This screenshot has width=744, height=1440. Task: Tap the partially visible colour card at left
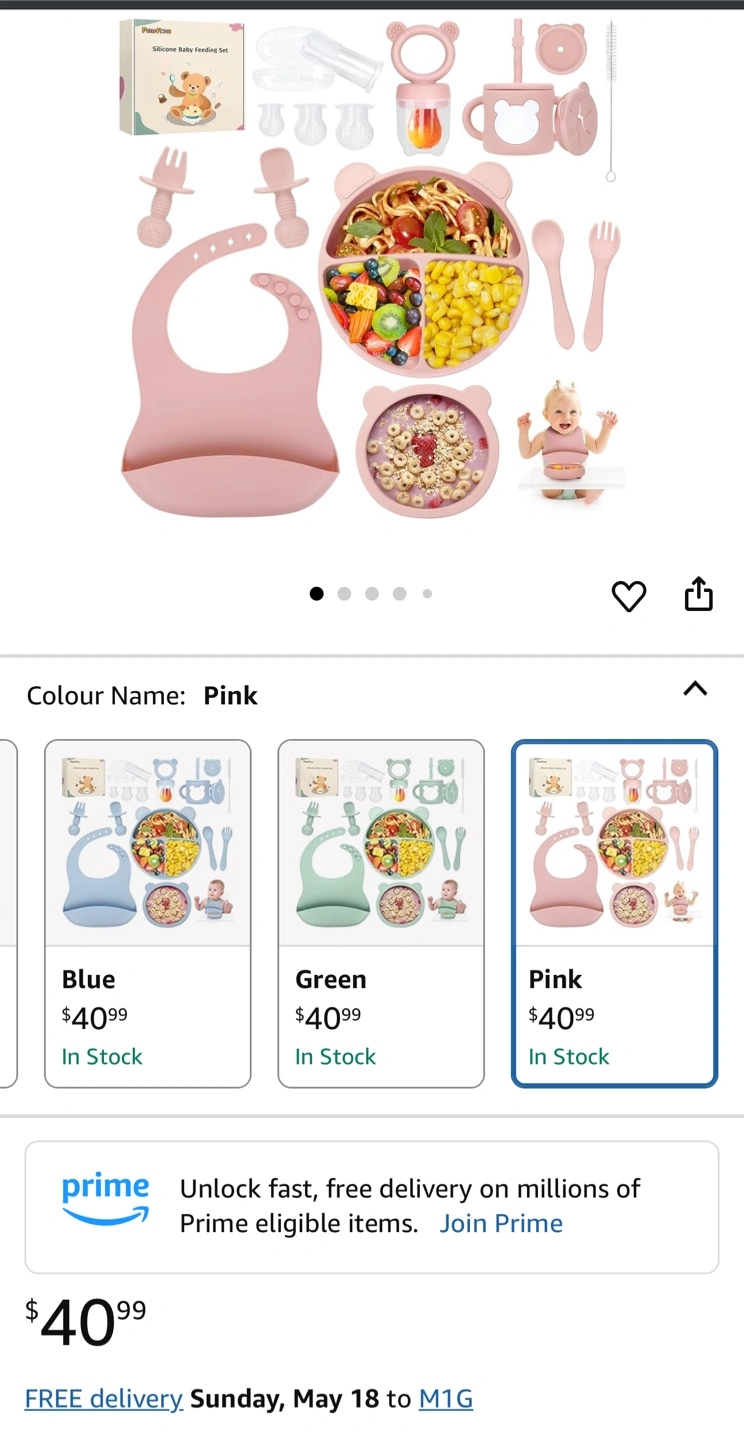(8, 913)
